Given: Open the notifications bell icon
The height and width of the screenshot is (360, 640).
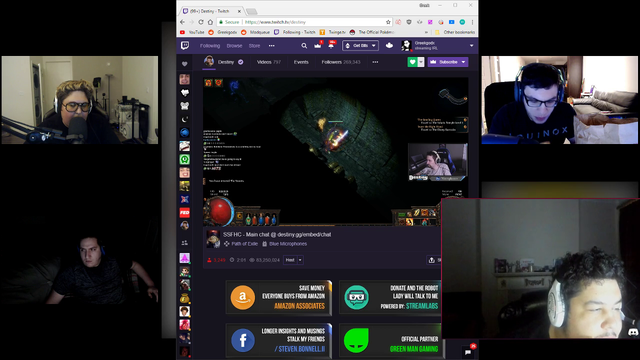Looking at the screenshot, I should (x=331, y=45).
